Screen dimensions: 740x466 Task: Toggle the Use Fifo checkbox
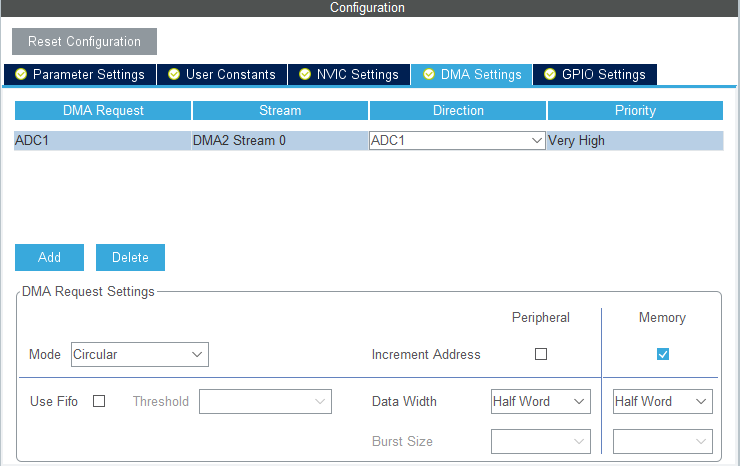(x=99, y=401)
